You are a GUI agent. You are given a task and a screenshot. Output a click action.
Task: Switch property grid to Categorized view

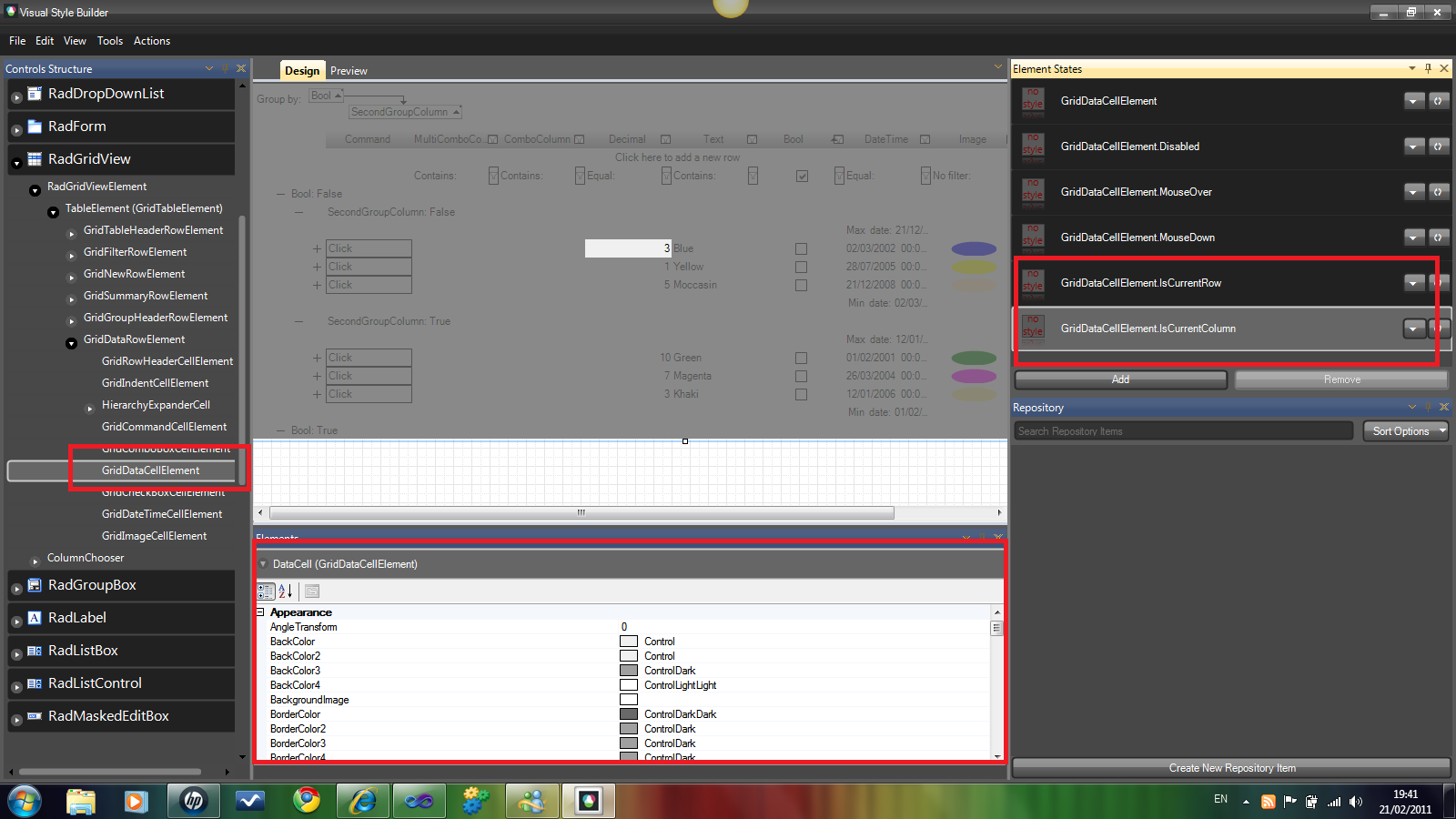pyautogui.click(x=266, y=591)
